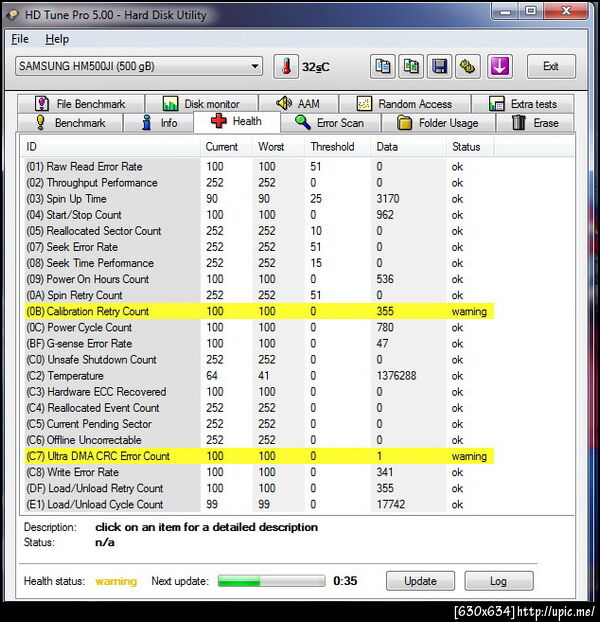Select the (0A) Spin Retry Count row
The height and width of the screenshot is (622, 600).
[x=257, y=295]
